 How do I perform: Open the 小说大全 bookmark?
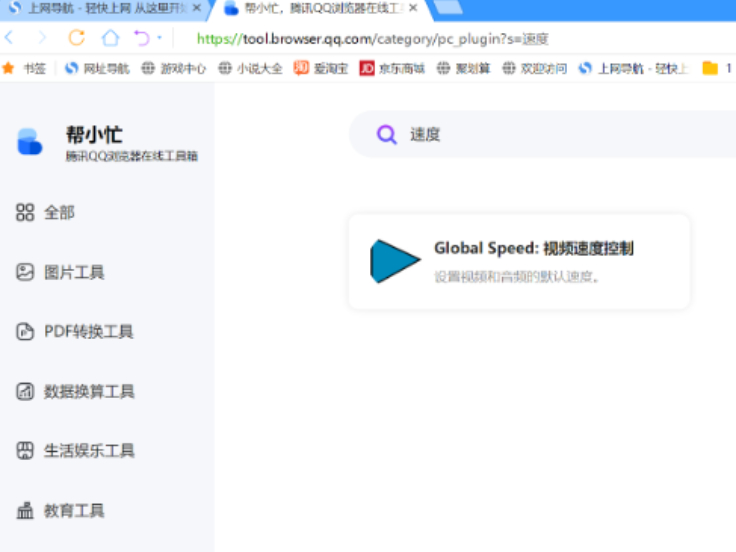click(250, 69)
